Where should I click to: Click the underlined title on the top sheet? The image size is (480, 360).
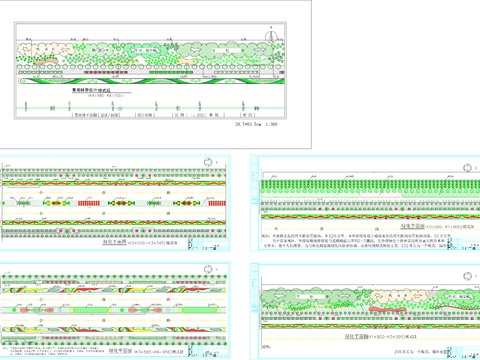pyautogui.click(x=92, y=90)
